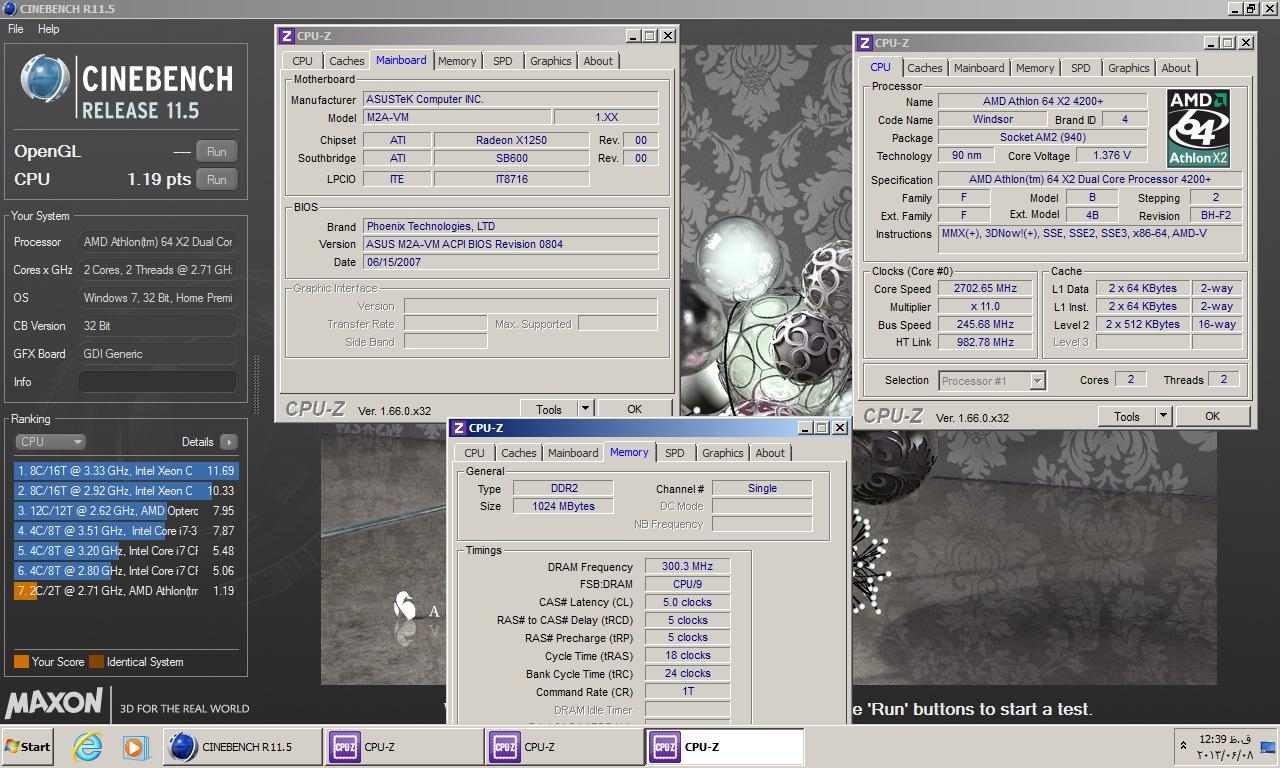Launch Windows Media Player from taskbar
This screenshot has height=768, width=1280.
[x=135, y=747]
